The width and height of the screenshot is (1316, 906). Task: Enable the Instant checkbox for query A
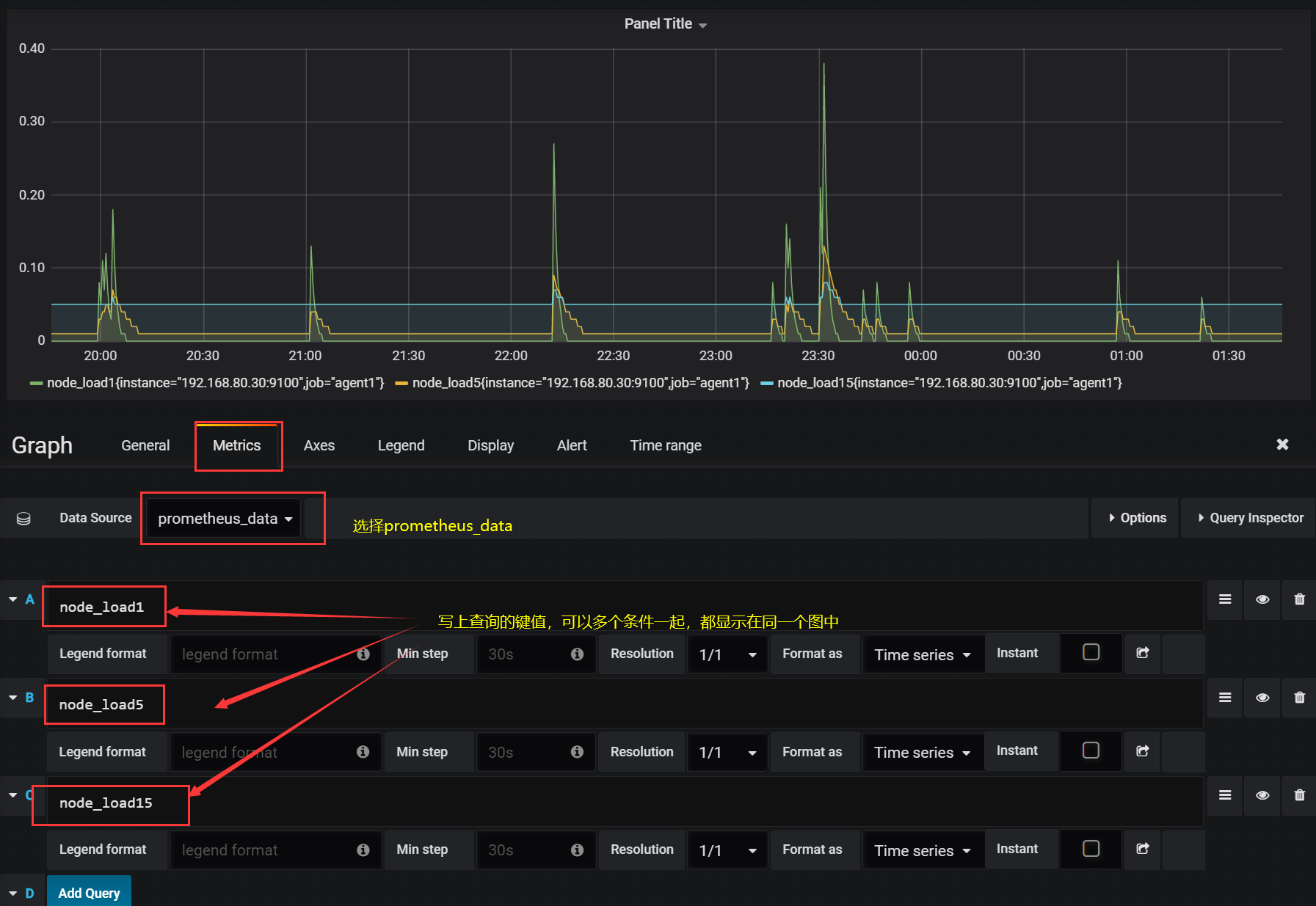1091,652
